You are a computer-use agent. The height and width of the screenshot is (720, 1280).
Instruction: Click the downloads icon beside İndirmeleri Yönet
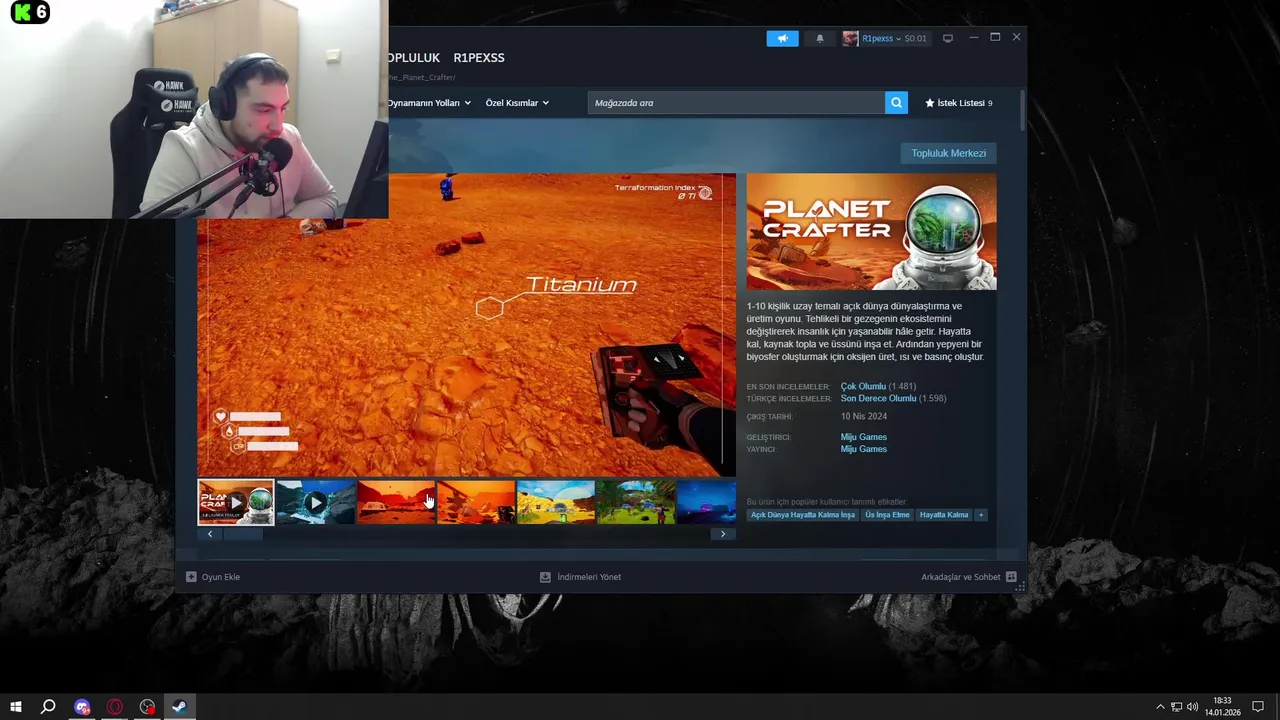point(545,577)
